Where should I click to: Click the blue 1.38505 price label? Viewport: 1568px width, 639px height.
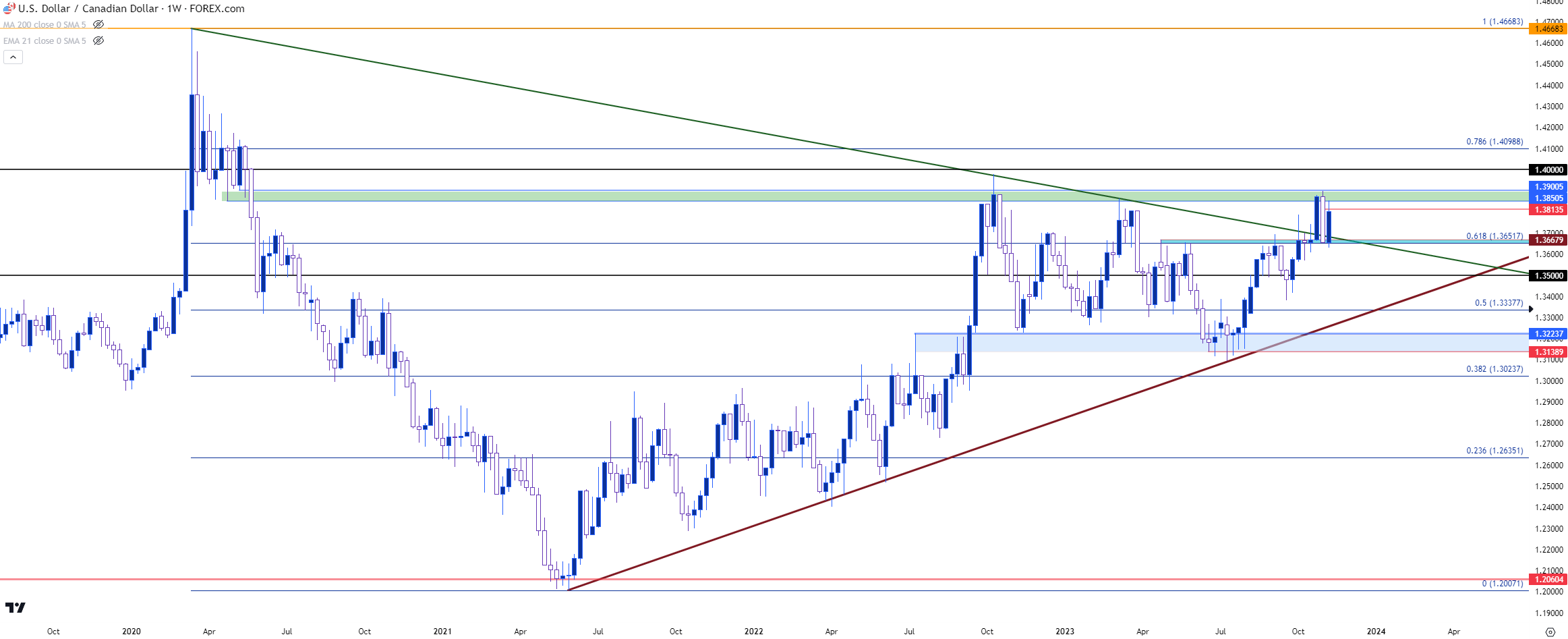(x=1548, y=198)
